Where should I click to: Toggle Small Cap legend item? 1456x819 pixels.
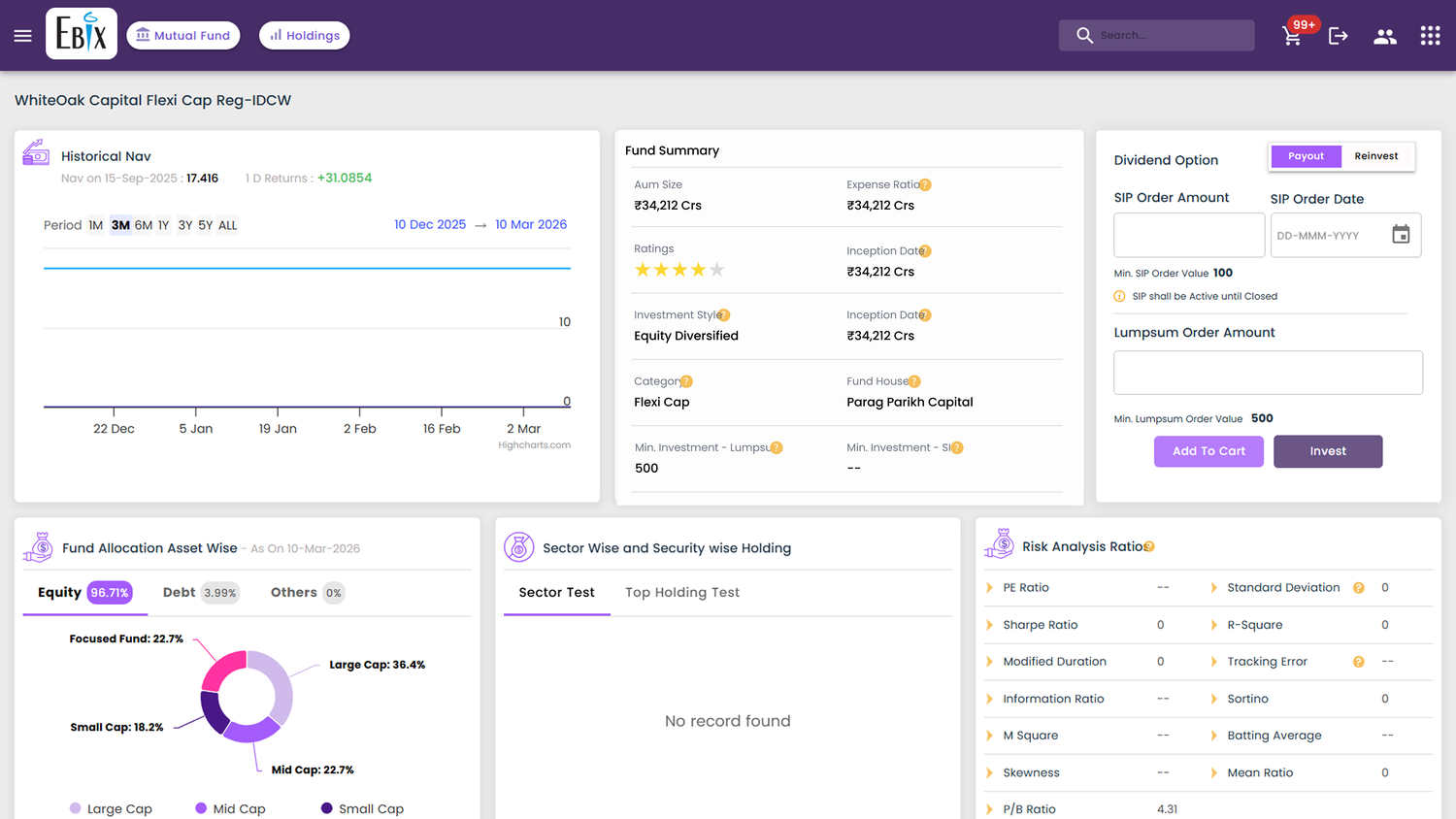coord(362,808)
